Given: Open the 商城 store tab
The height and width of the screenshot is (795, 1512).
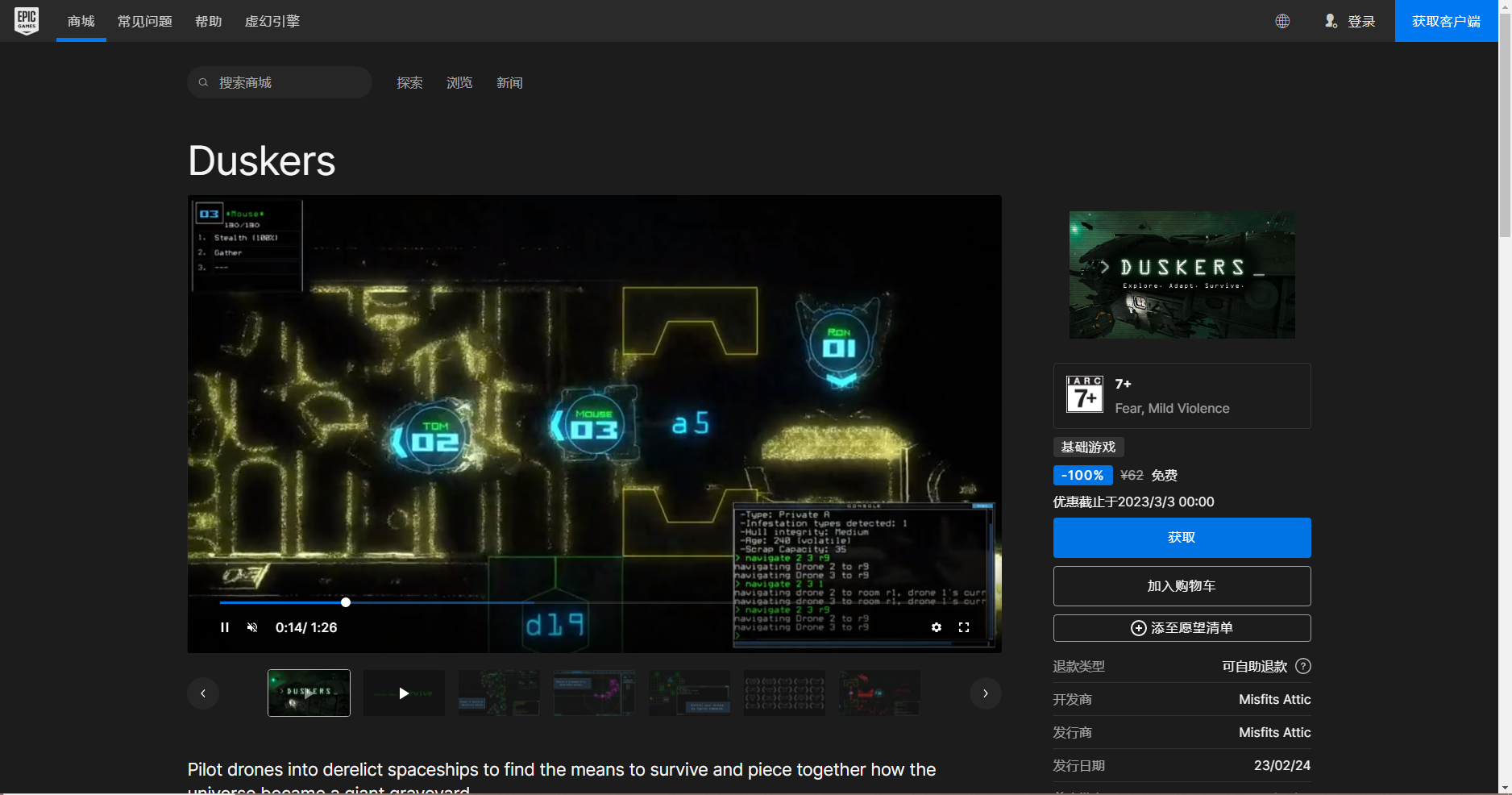Looking at the screenshot, I should point(81,21).
